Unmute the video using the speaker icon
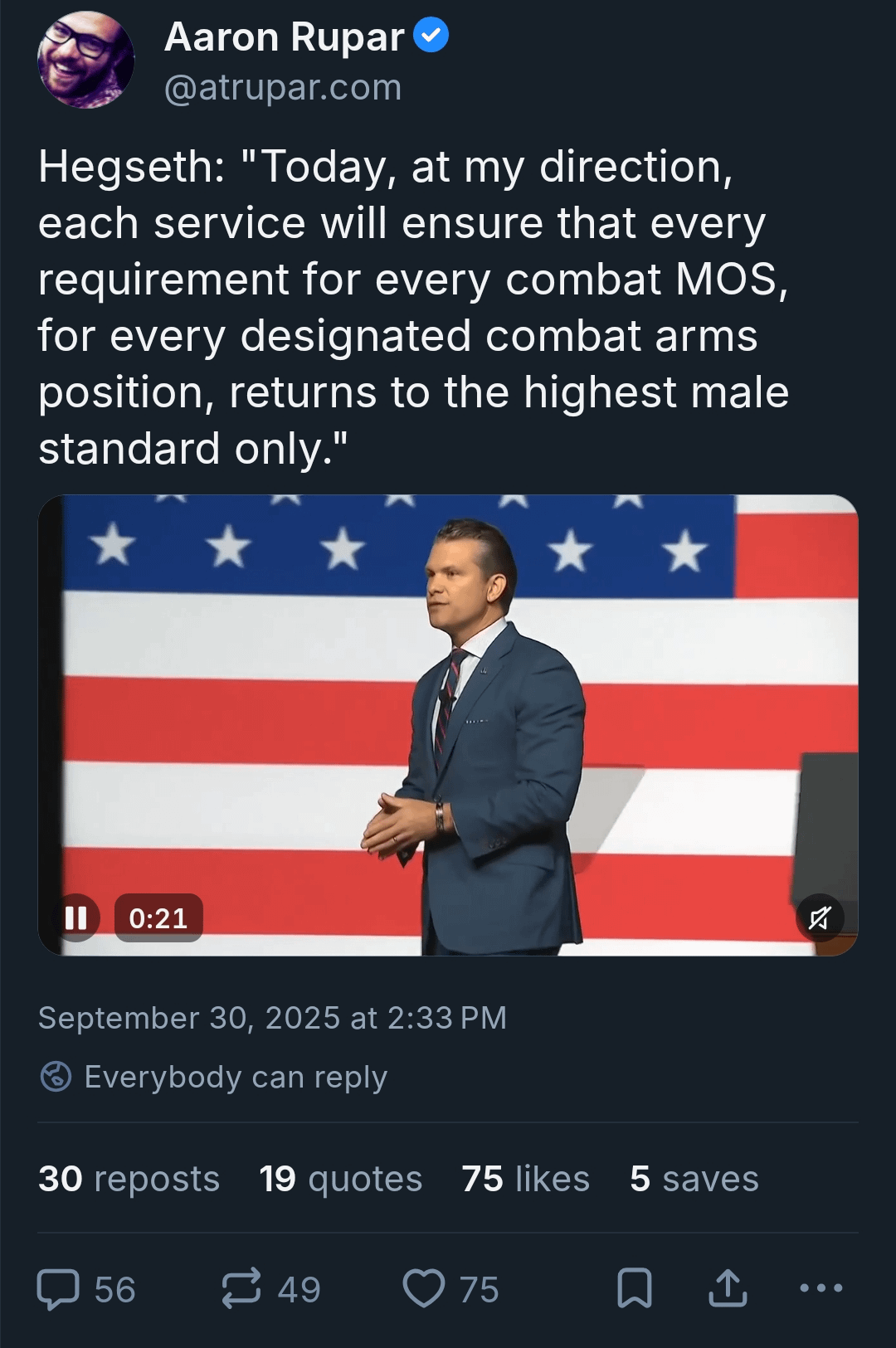The width and height of the screenshot is (896, 1348). coord(820,917)
